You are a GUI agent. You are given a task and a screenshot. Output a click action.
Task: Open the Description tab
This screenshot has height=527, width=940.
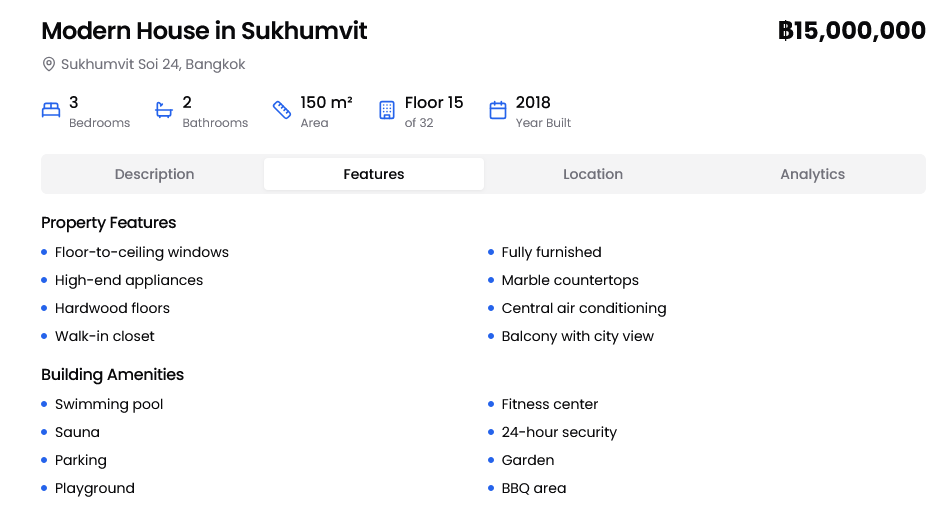(154, 174)
